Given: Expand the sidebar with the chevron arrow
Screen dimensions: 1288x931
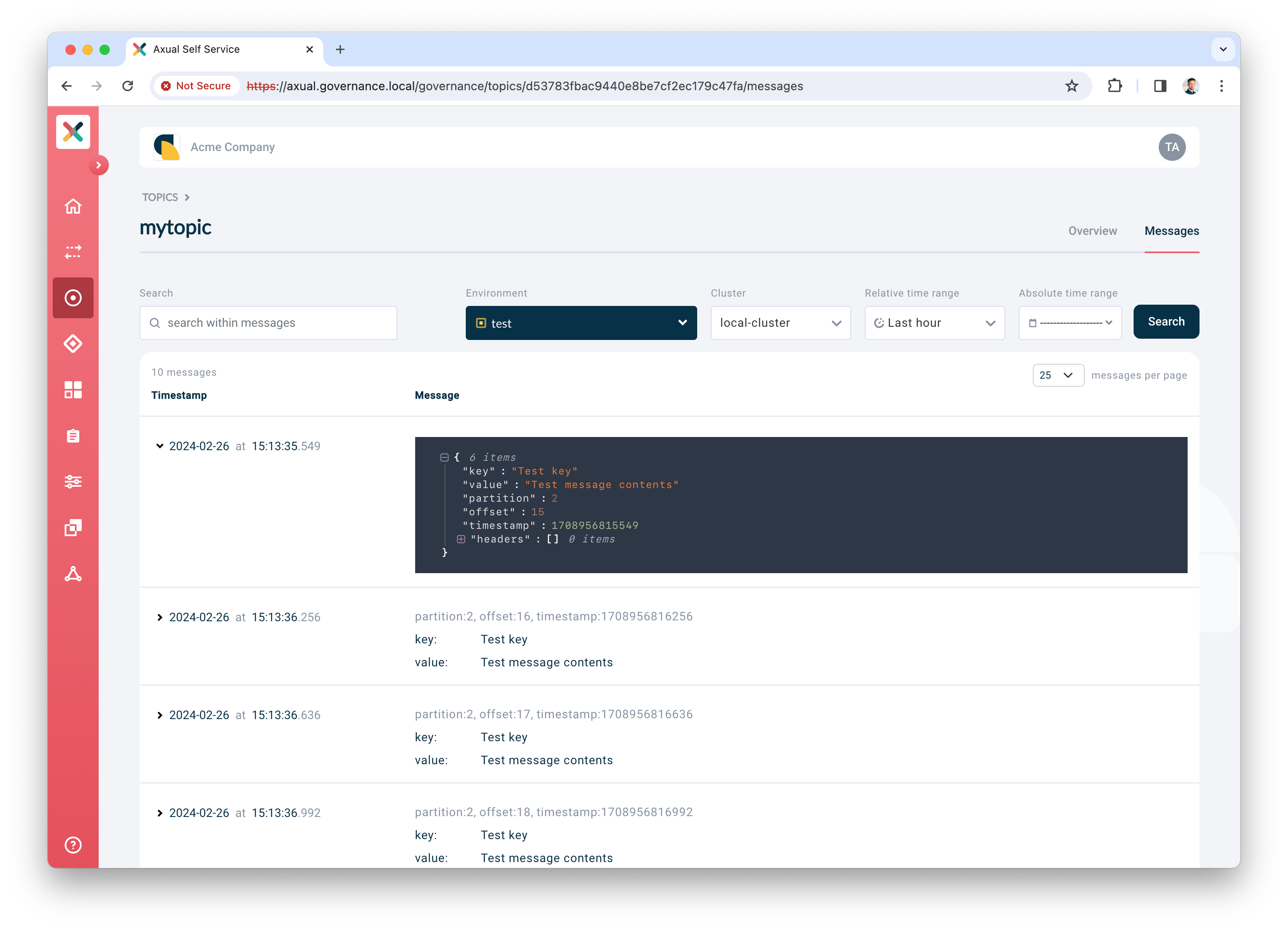Looking at the screenshot, I should coord(100,165).
